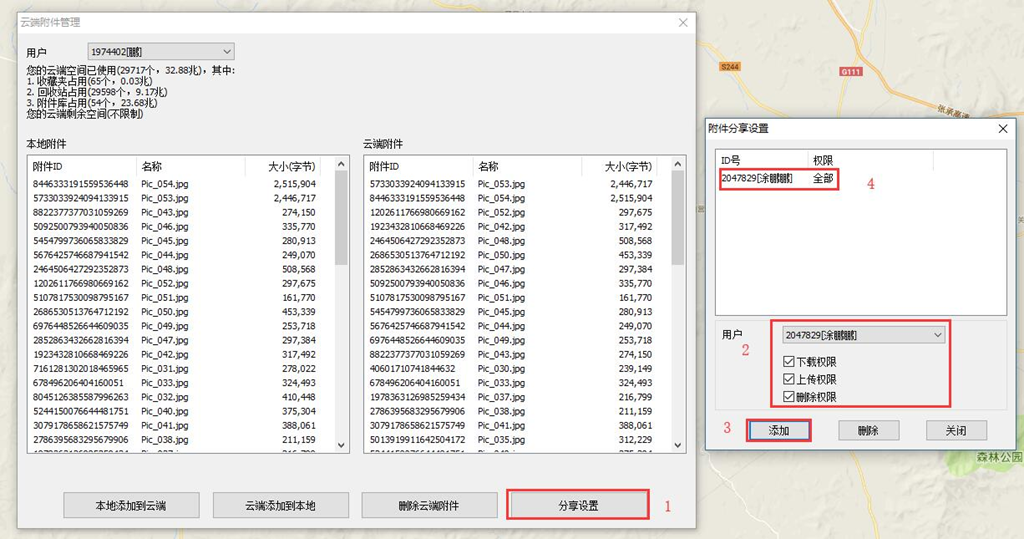
Task: Select the 2047829 entry in the permissions list
Action: pyautogui.click(x=757, y=178)
